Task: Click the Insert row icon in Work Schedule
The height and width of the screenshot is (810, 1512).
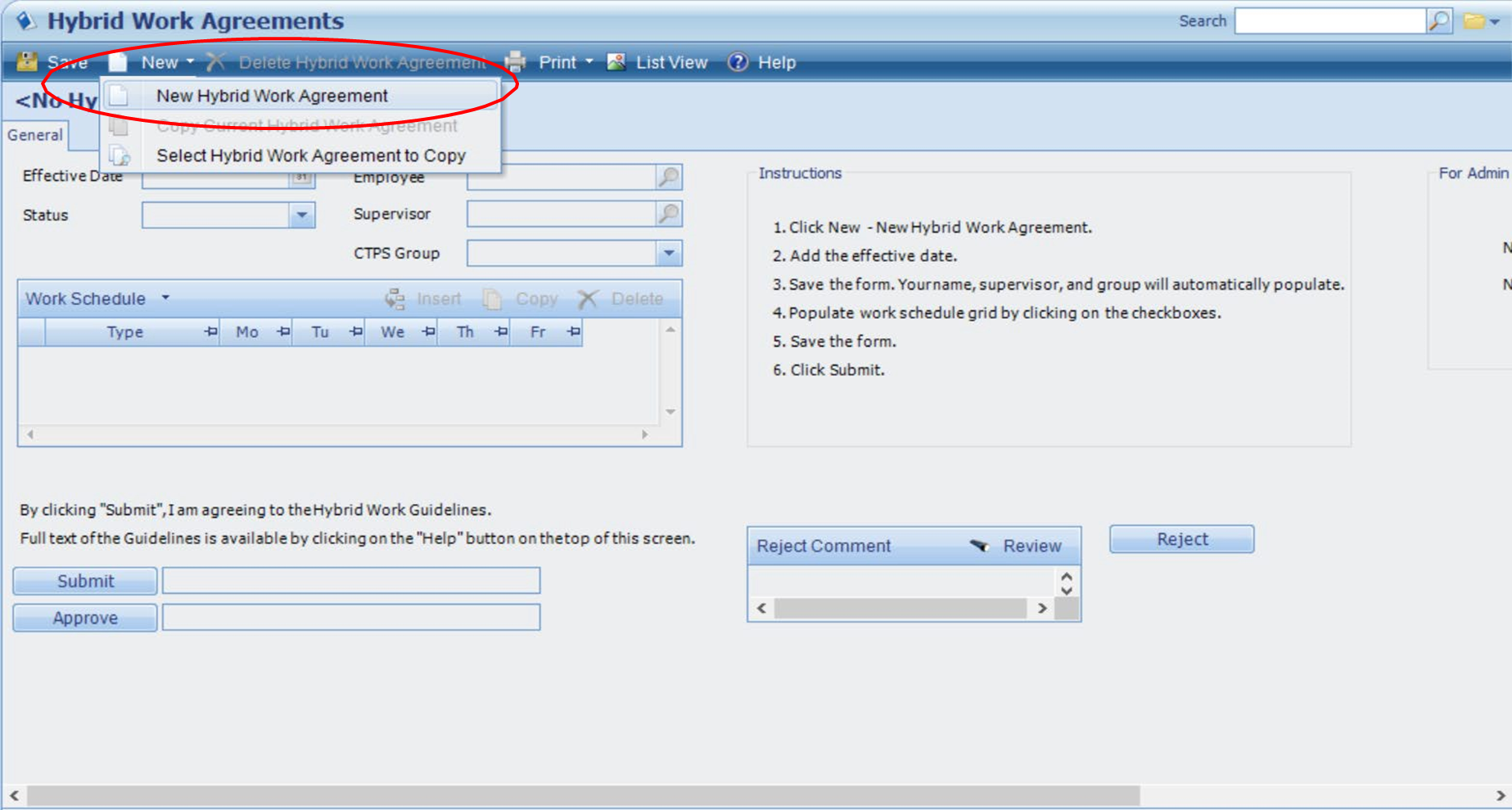Action: coord(395,299)
